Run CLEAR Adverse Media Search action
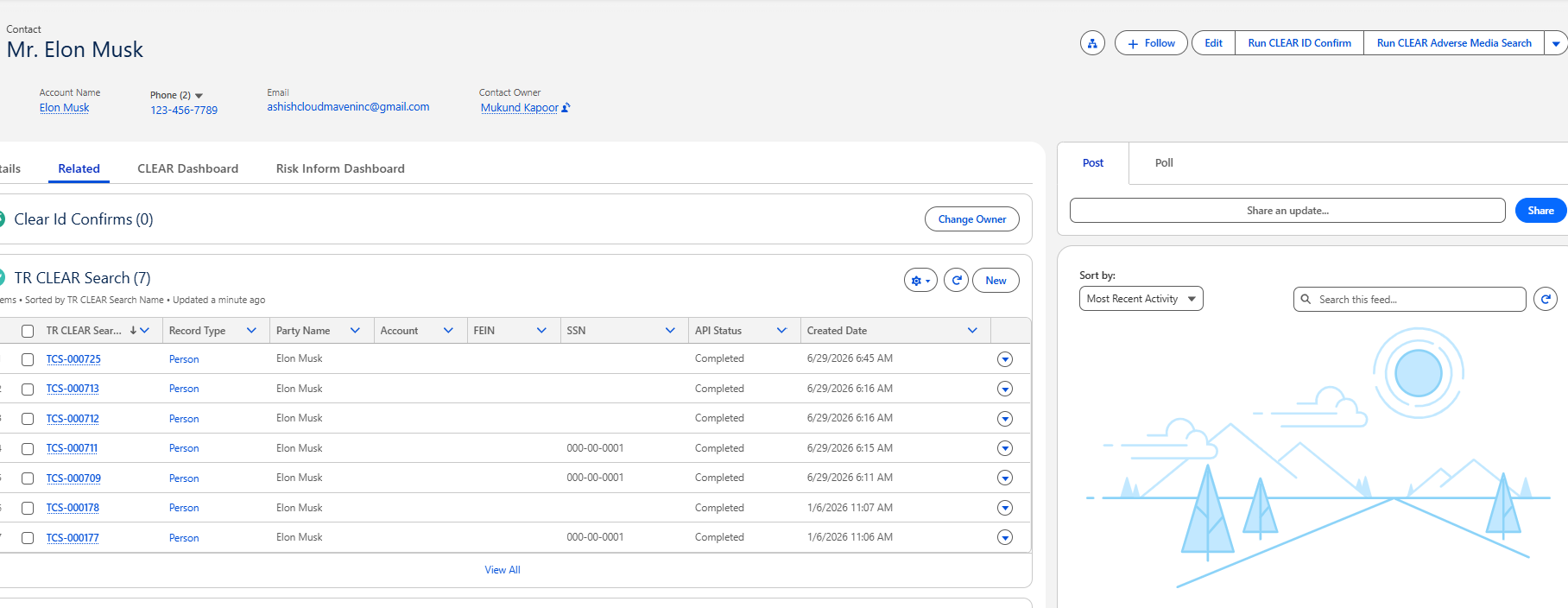Screen dimensions: 1568x608 [x=1454, y=43]
